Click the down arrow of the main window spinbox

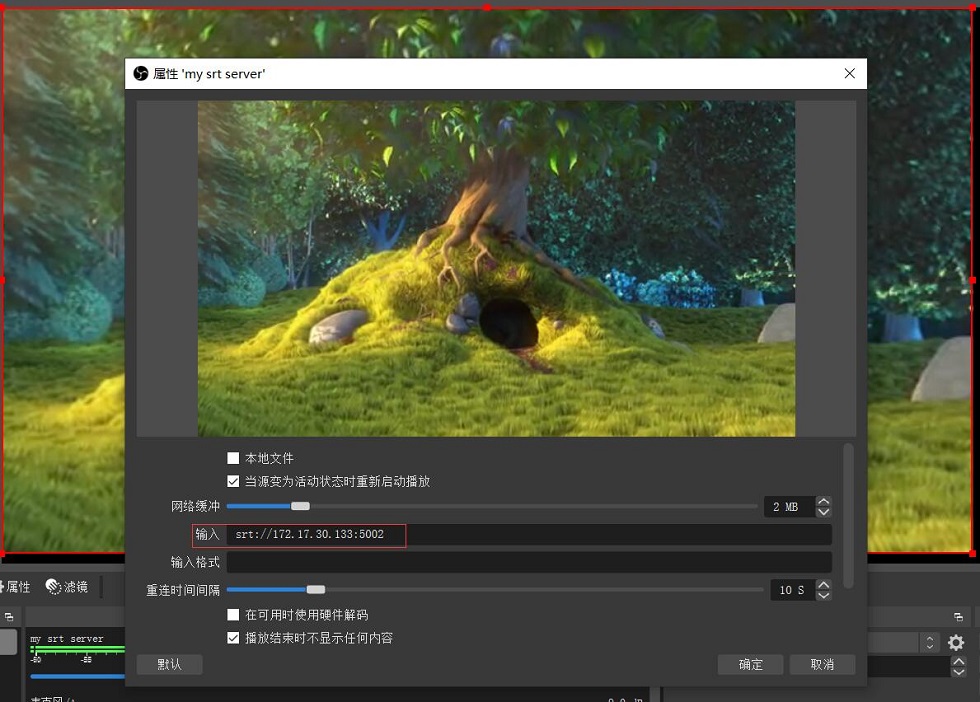pyautogui.click(x=958, y=672)
